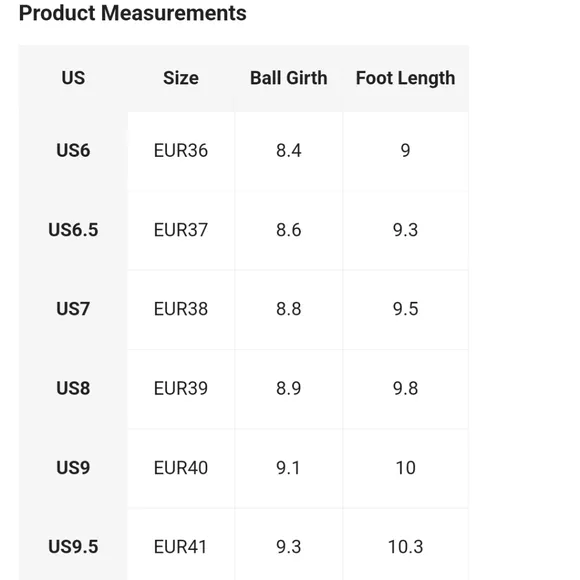Select the US column header
The width and height of the screenshot is (580, 580).
click(73, 78)
